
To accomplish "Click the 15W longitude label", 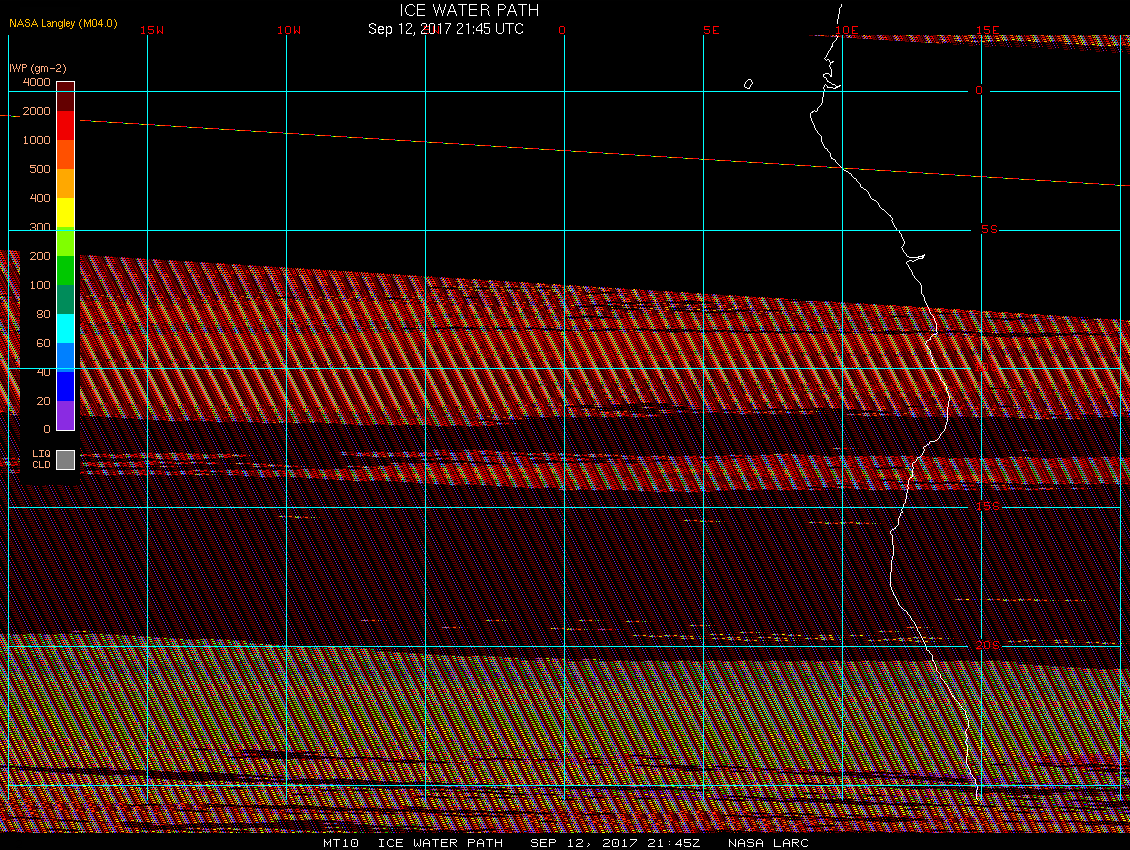I will point(152,30).
